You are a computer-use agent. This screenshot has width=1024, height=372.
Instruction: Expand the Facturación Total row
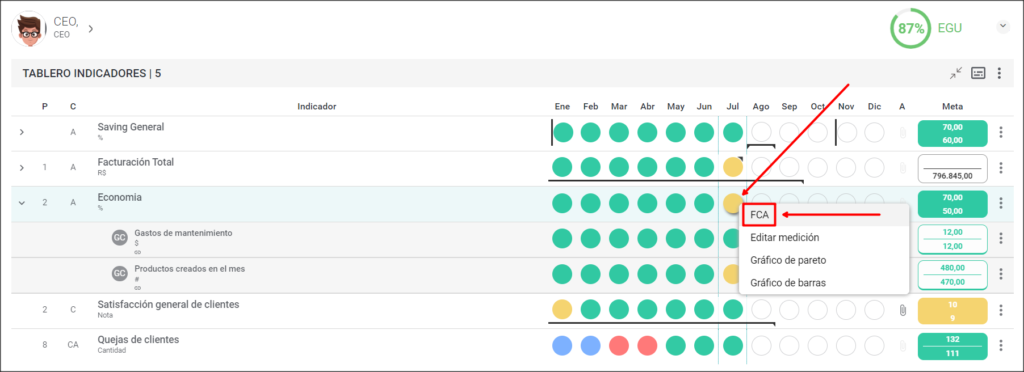22,168
